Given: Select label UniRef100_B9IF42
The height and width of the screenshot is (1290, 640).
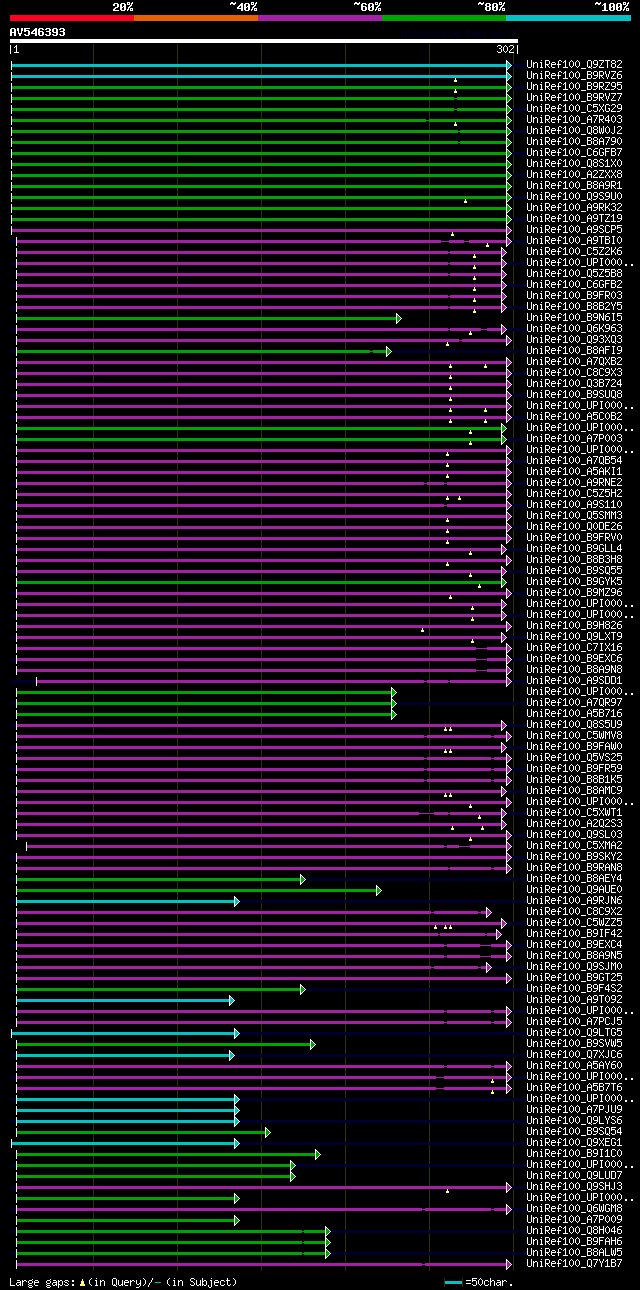Looking at the screenshot, I should tap(574, 933).
